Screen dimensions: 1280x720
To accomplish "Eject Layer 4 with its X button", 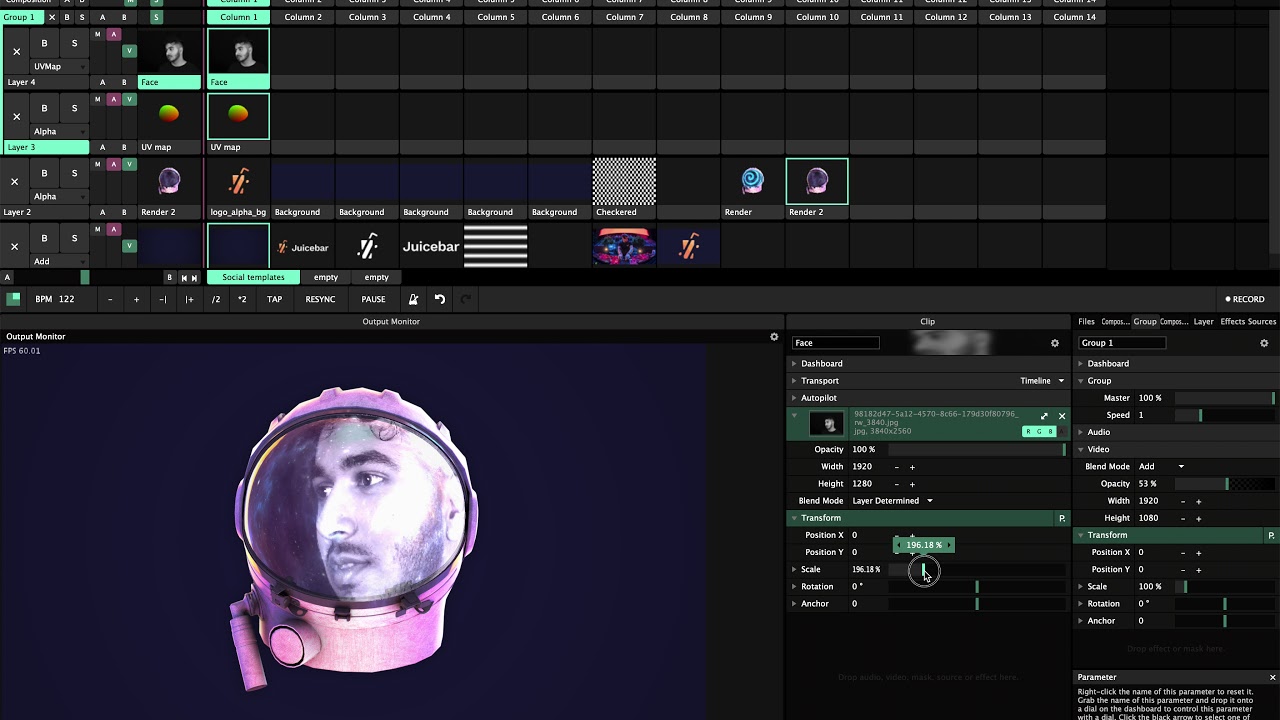I will pyautogui.click(x=16, y=51).
